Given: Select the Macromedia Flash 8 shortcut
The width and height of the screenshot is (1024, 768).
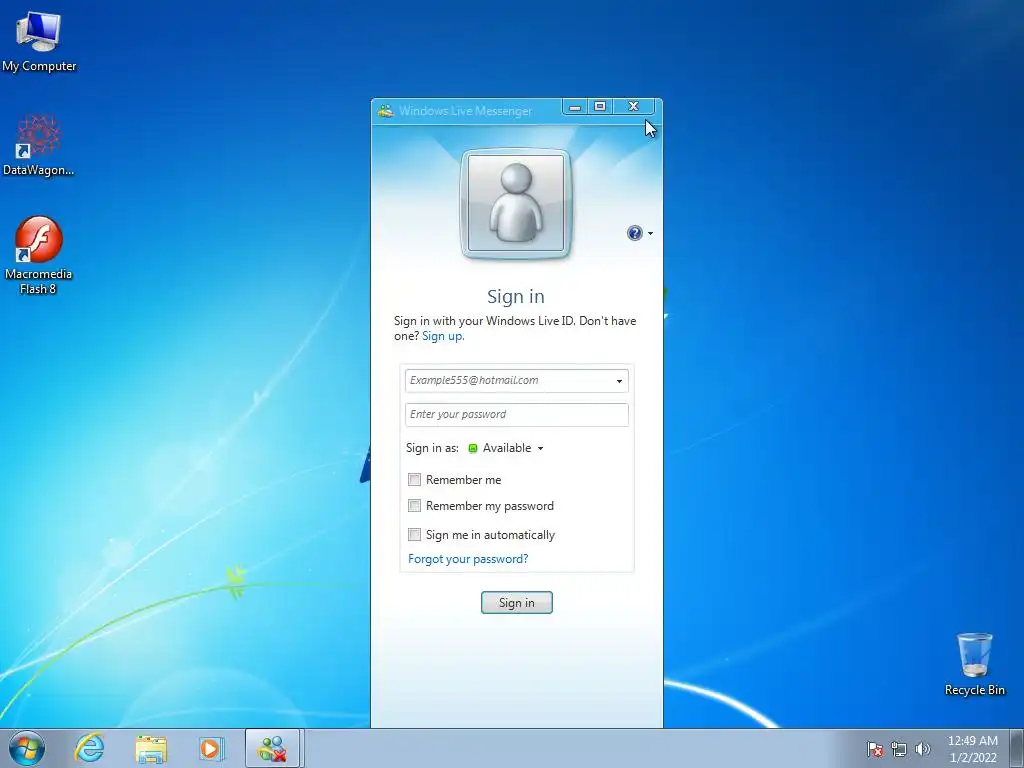Looking at the screenshot, I should pyautogui.click(x=39, y=255).
